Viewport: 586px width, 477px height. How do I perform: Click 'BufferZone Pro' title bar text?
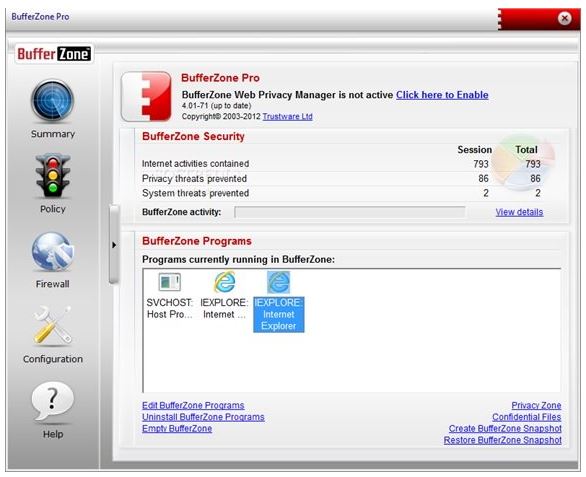(x=40, y=17)
